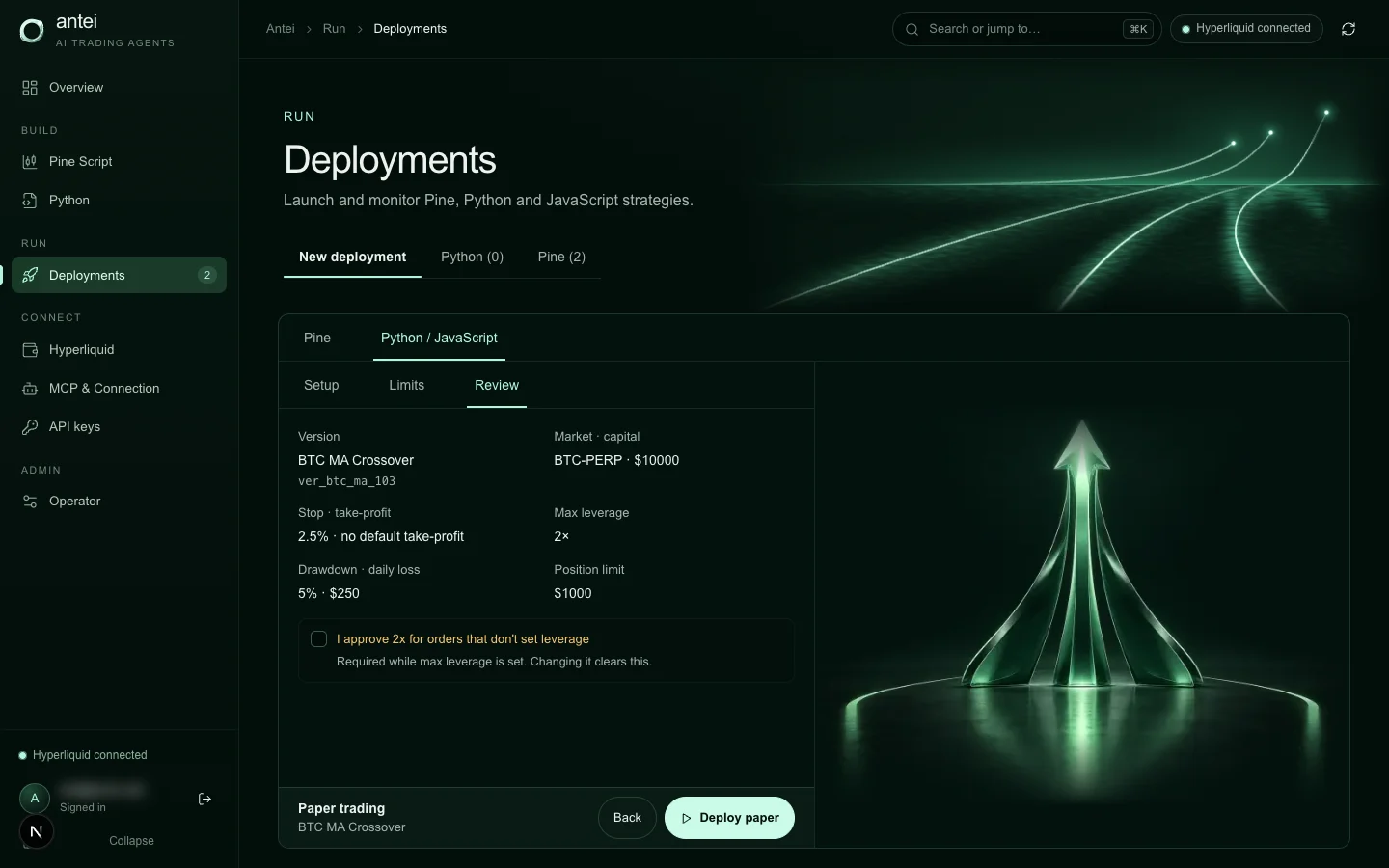This screenshot has height=868, width=1389.
Task: Open Overview in the sidebar
Action: point(119,88)
